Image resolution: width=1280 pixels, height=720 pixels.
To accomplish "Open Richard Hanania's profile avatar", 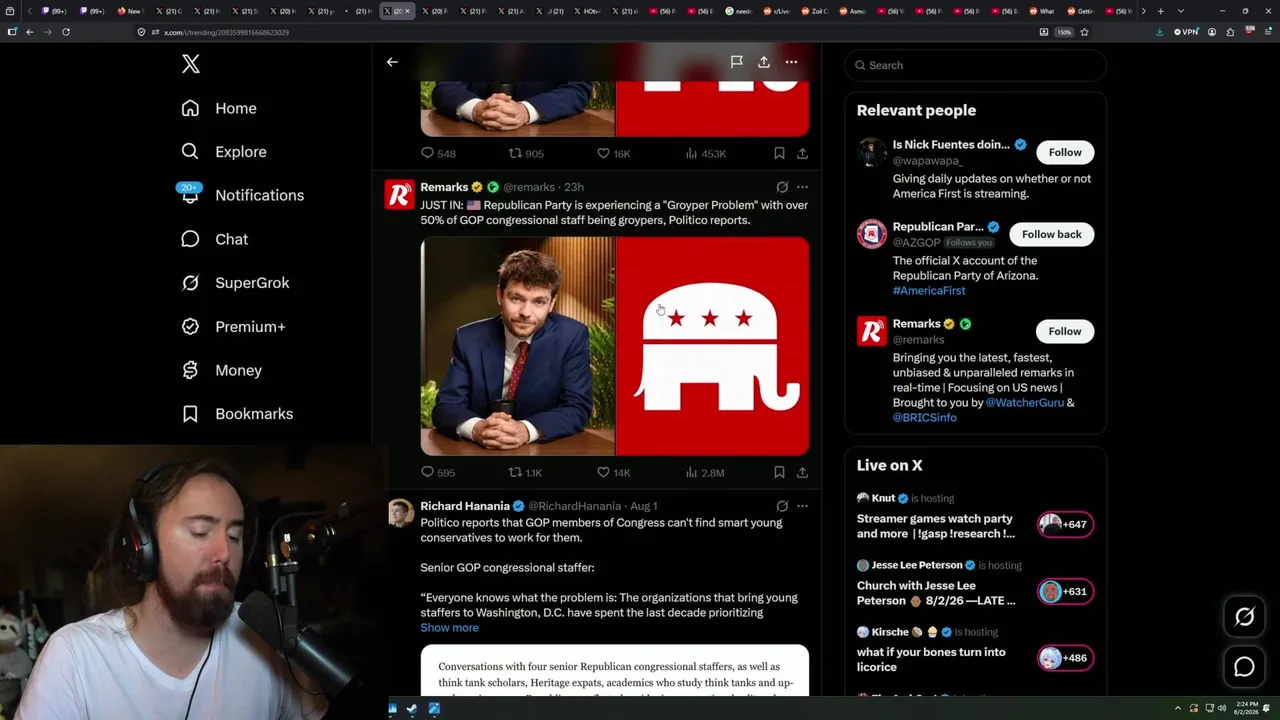I will click(400, 513).
